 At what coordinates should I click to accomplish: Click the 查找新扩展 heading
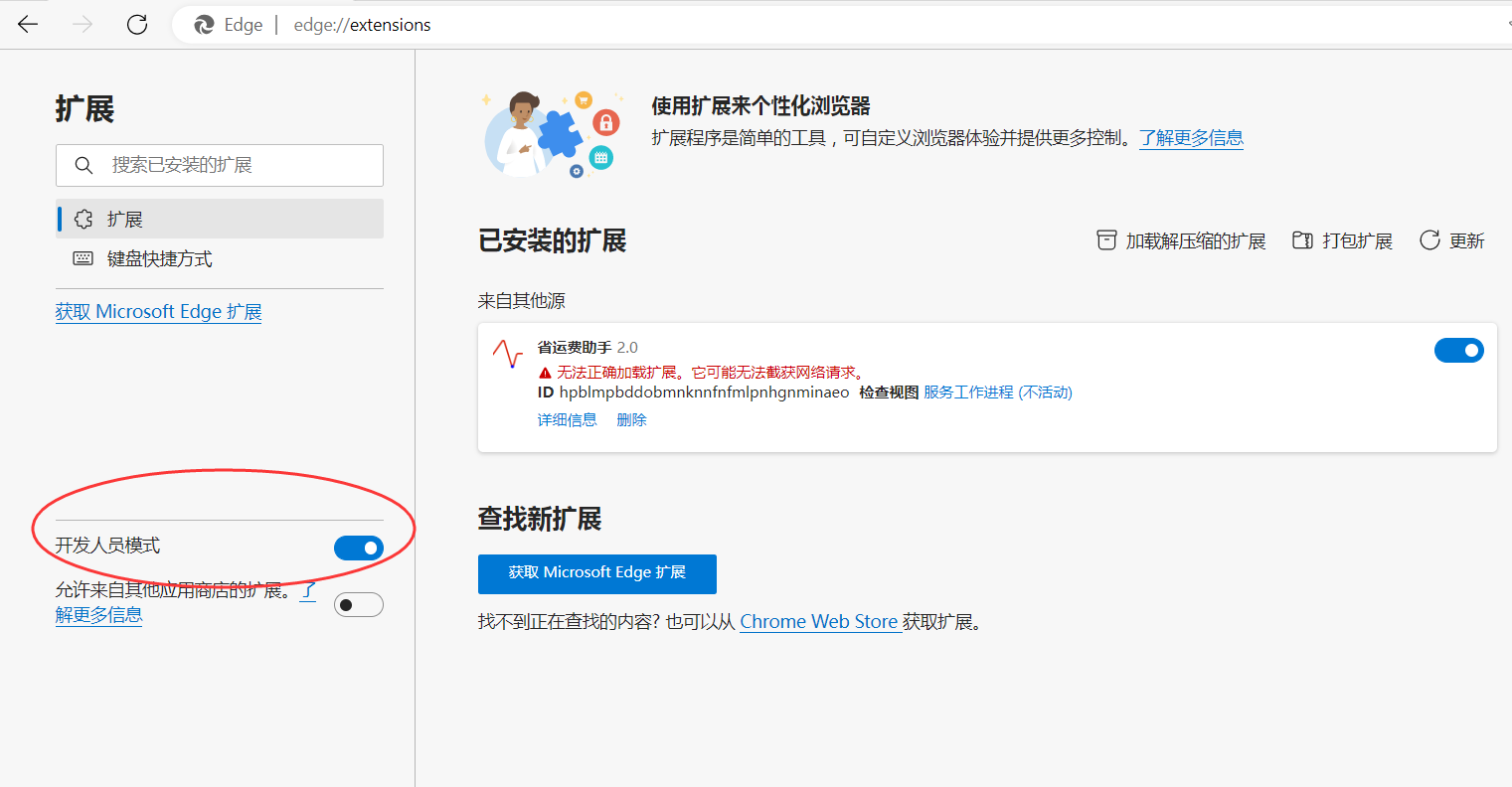tap(540, 519)
